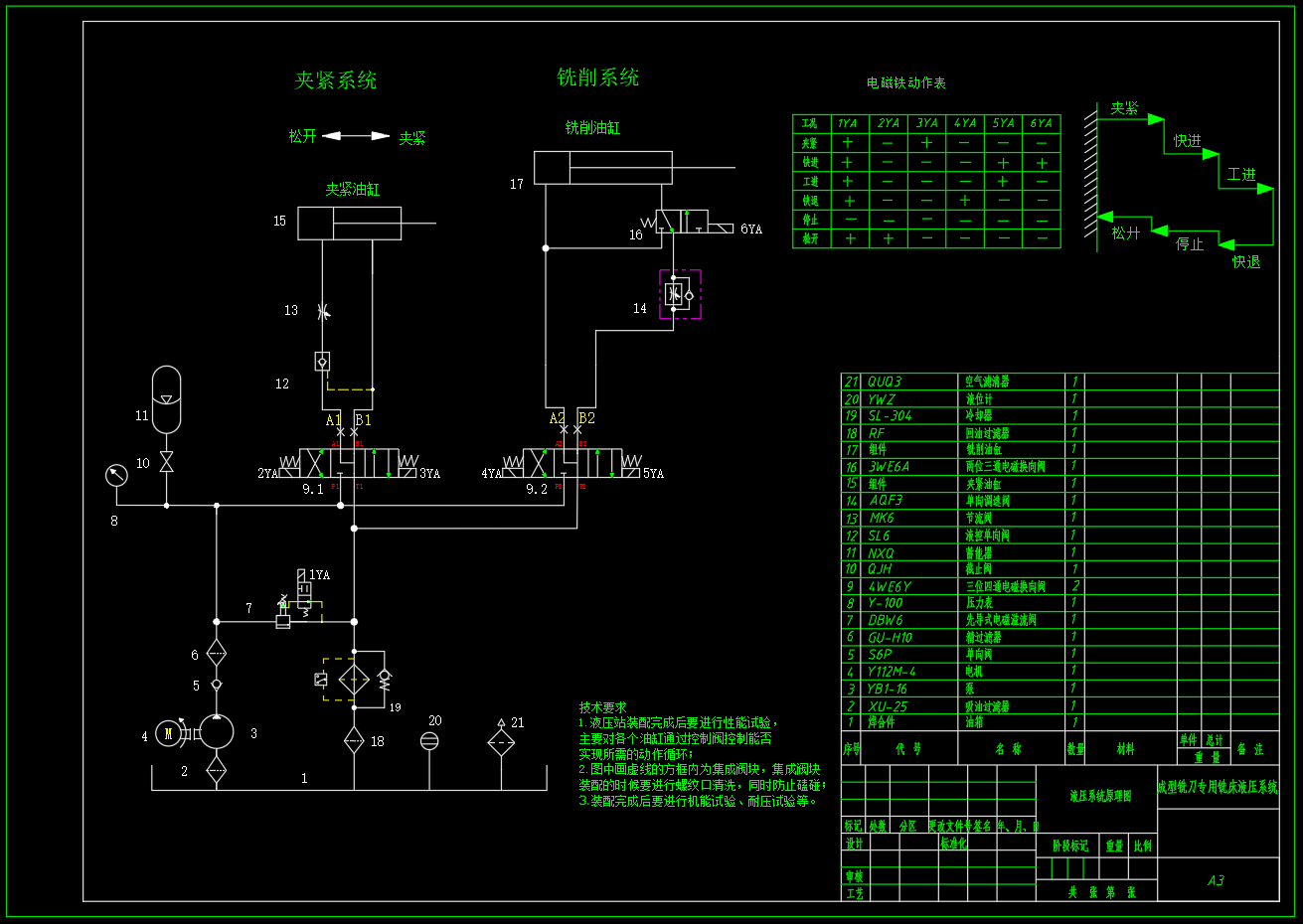This screenshot has height=924, width=1303.
Task: Select the 2YA solenoid label beside valve 9.1
Action: (x=267, y=474)
